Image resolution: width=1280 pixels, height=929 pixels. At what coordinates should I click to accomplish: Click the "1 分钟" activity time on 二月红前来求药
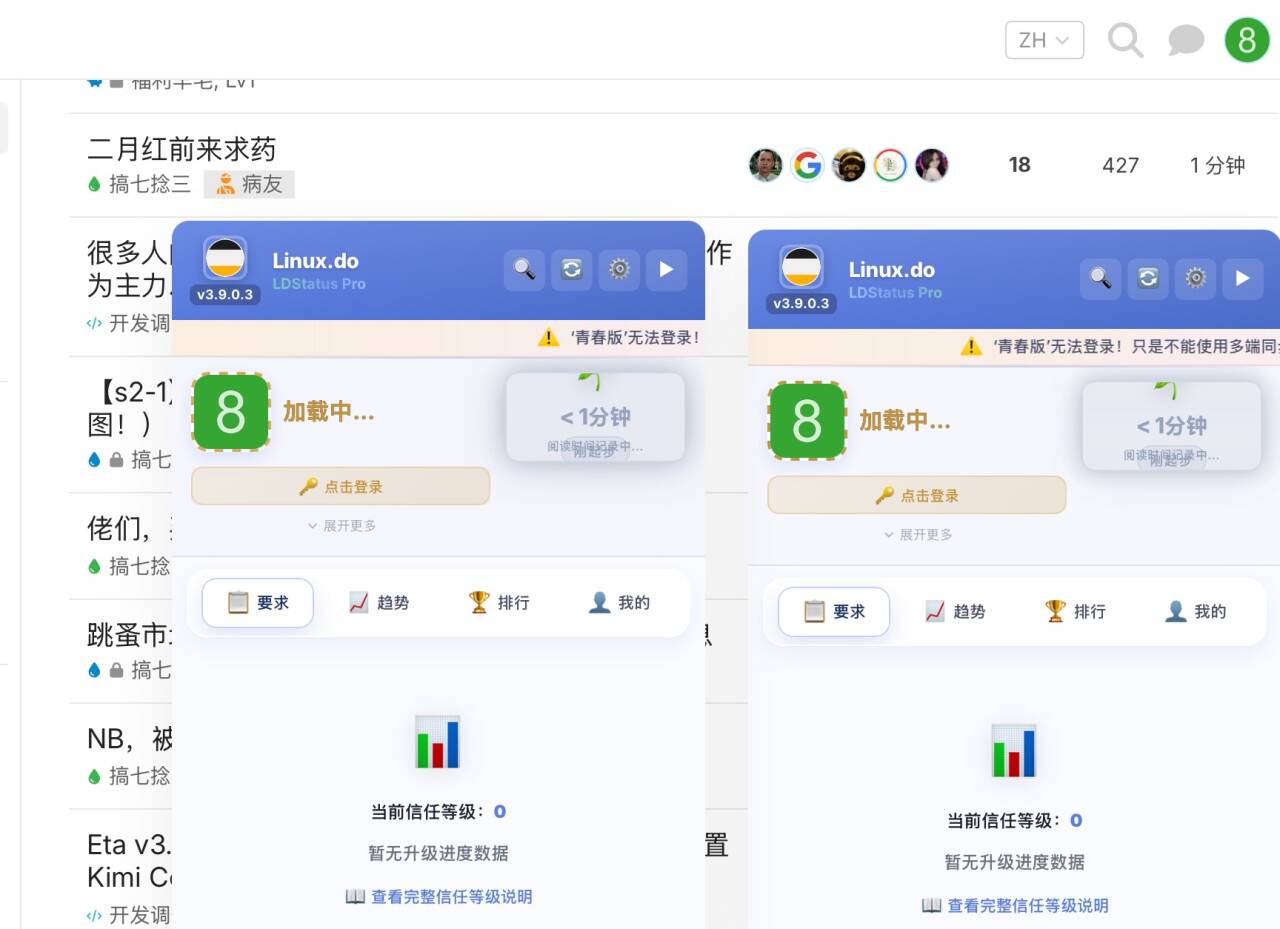[1217, 165]
